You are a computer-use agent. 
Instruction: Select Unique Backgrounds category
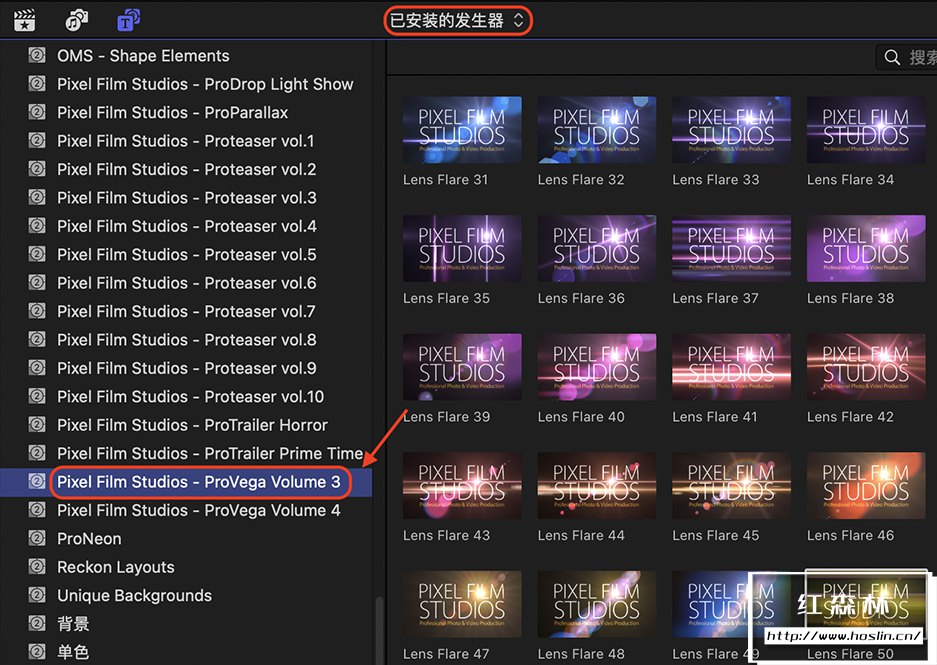click(186, 595)
